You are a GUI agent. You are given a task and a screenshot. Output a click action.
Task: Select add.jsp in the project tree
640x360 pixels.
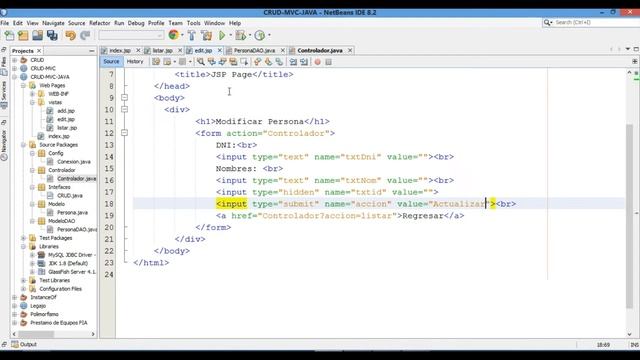(65, 111)
